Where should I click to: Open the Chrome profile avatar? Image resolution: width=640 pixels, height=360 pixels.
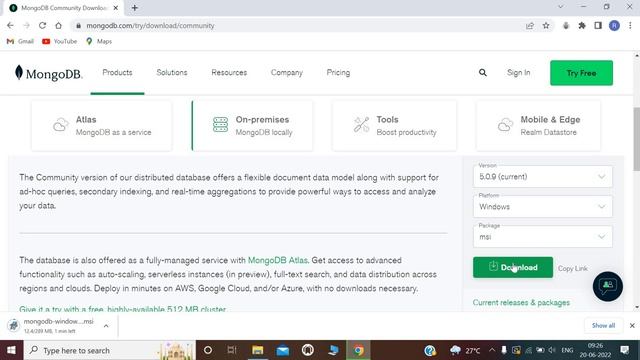tap(614, 25)
